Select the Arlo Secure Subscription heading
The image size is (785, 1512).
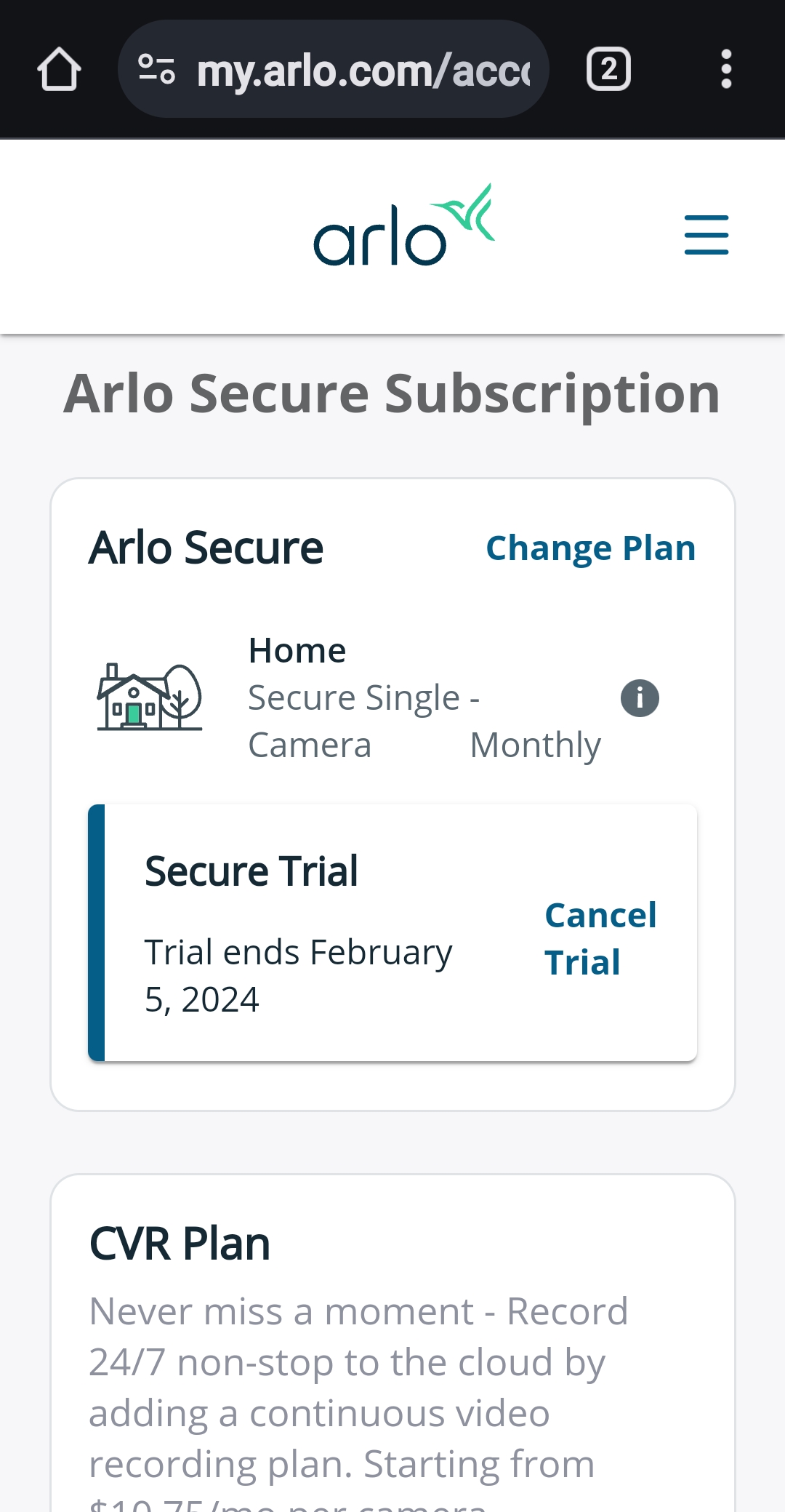coord(392,394)
